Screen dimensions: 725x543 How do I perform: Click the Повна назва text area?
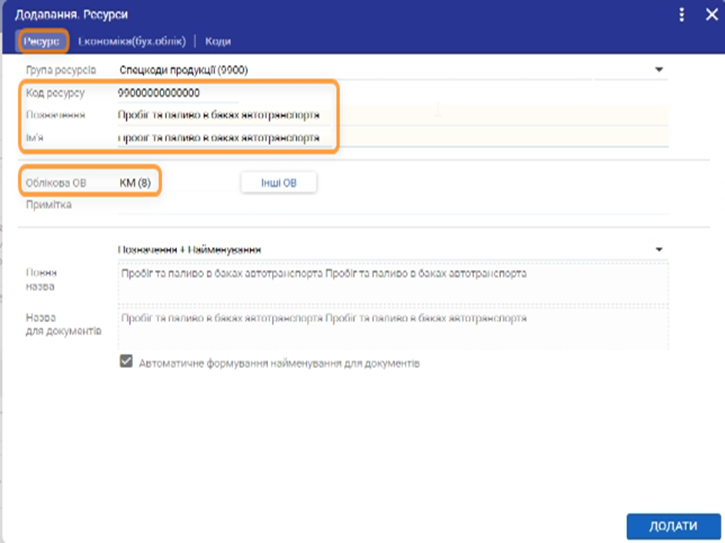point(391,284)
